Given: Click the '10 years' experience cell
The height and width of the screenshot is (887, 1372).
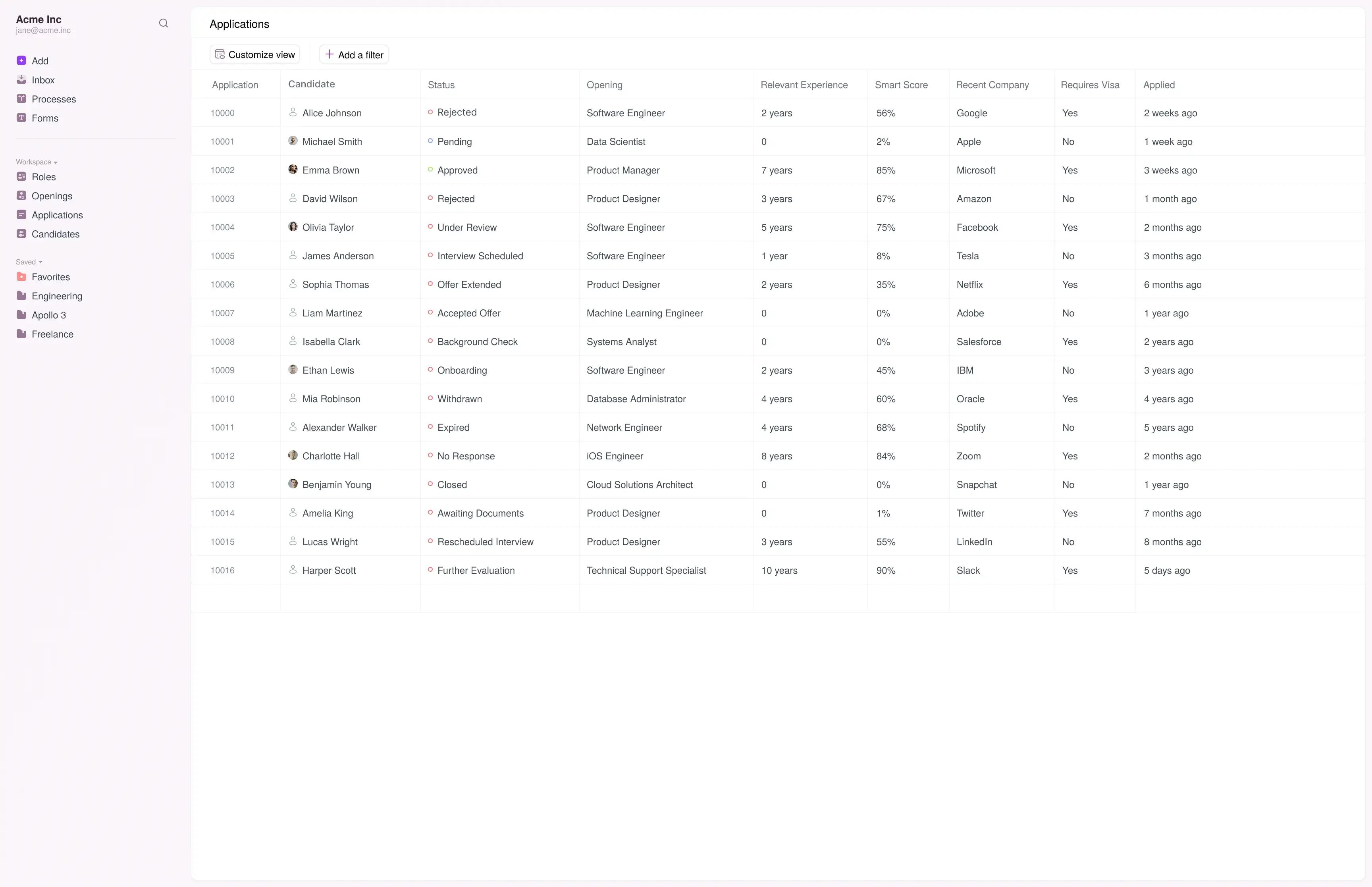Looking at the screenshot, I should [779, 570].
